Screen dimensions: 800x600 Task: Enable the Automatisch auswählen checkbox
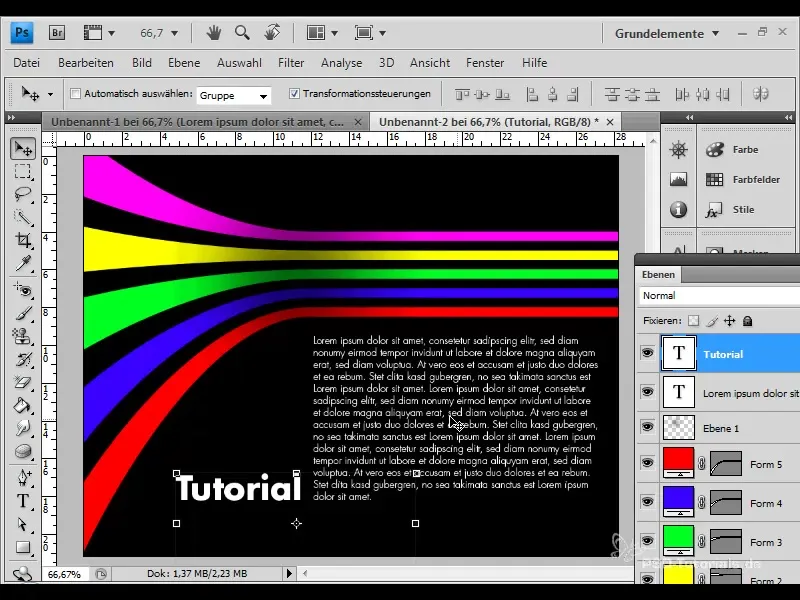click(x=76, y=94)
